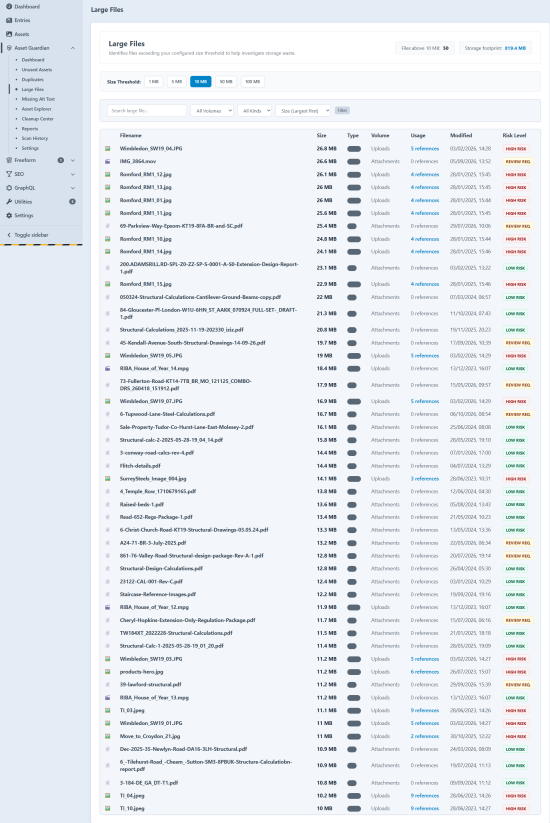Click the image icon beside Wimbledon_SW19_04.JPG
This screenshot has width=550, height=823.
pyautogui.click(x=108, y=149)
